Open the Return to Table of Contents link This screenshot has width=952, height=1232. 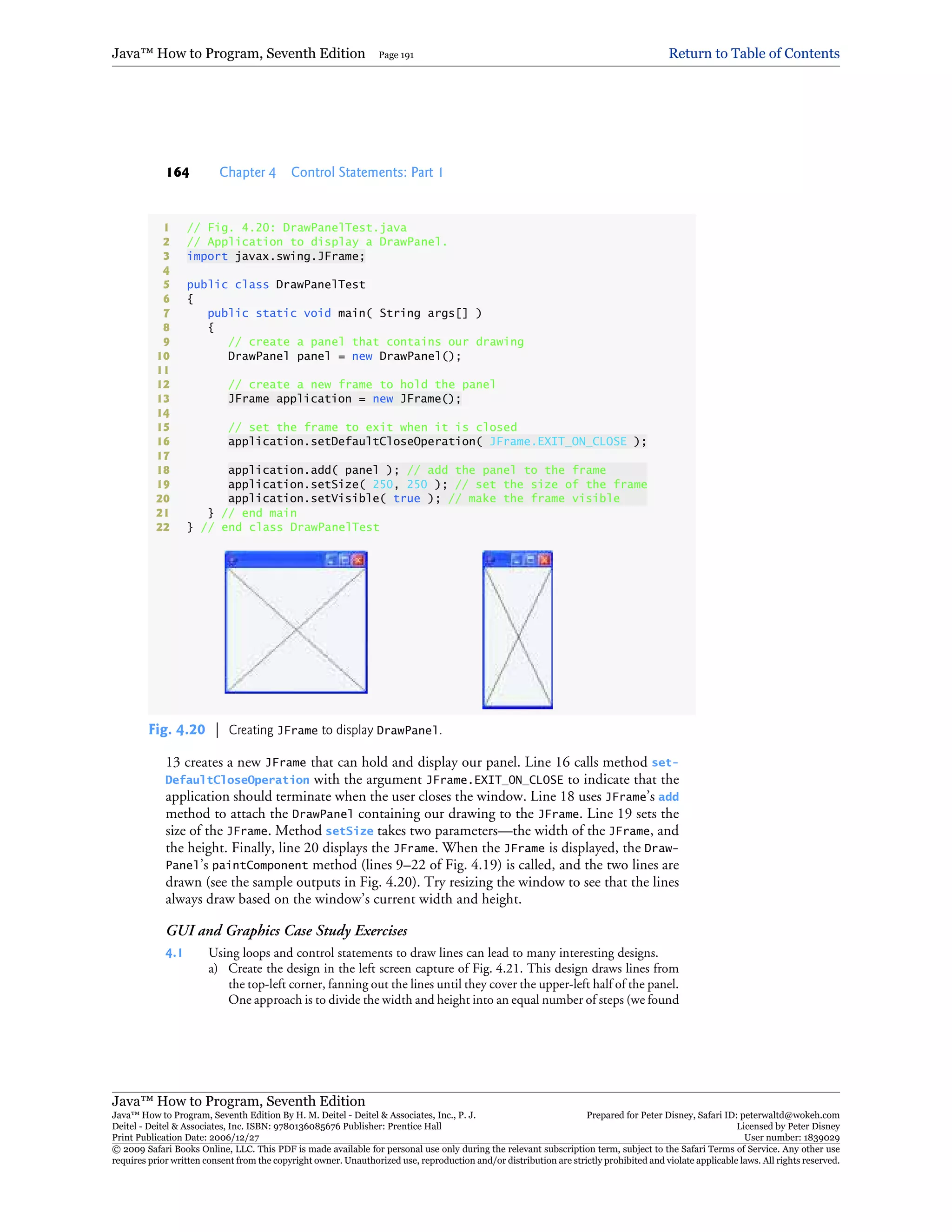[x=754, y=53]
